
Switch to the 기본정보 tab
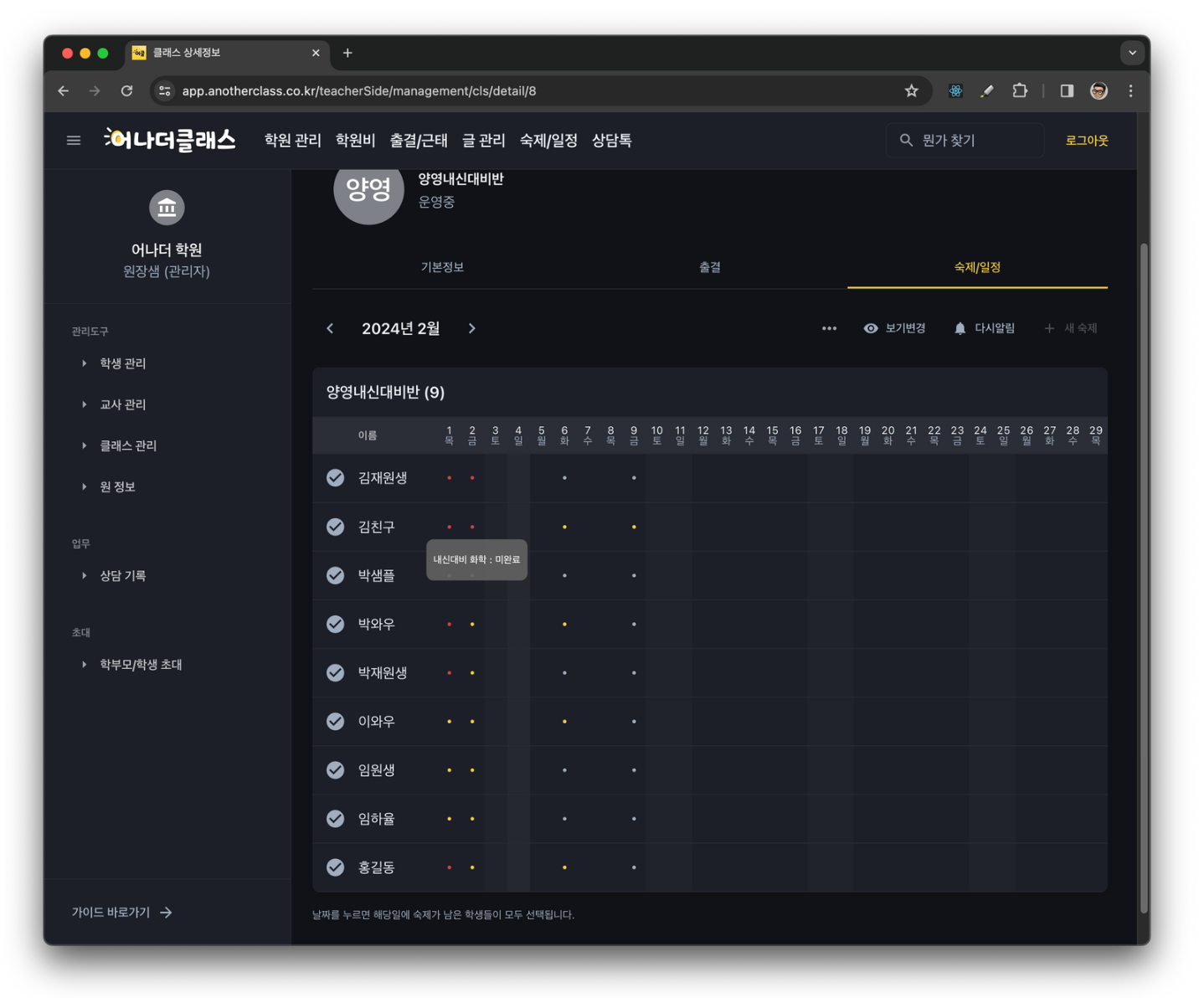point(442,267)
